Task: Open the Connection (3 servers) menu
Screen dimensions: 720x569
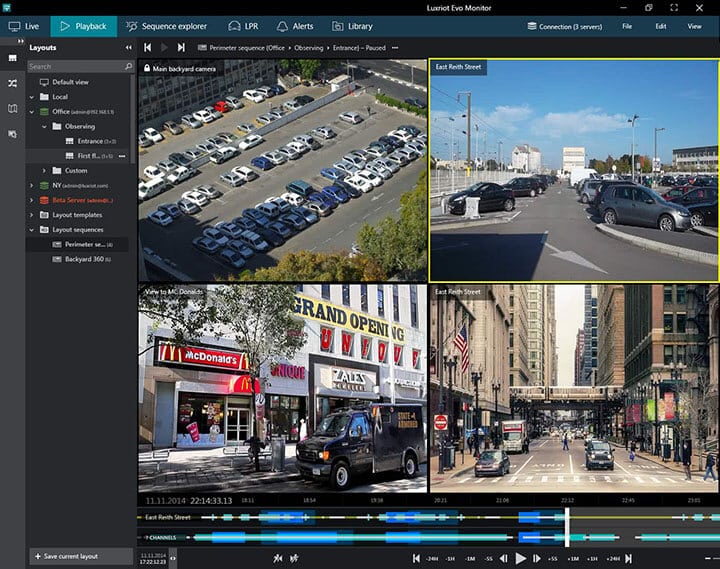Action: [x=563, y=26]
